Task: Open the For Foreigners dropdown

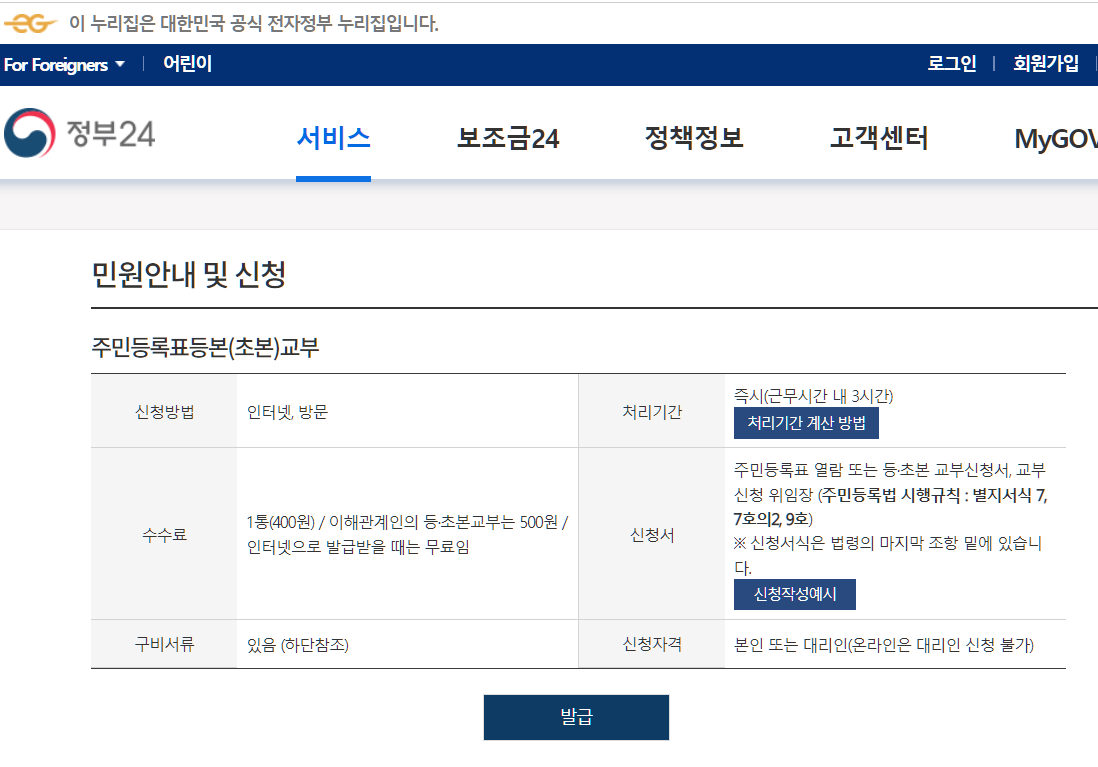Action: click(64, 64)
